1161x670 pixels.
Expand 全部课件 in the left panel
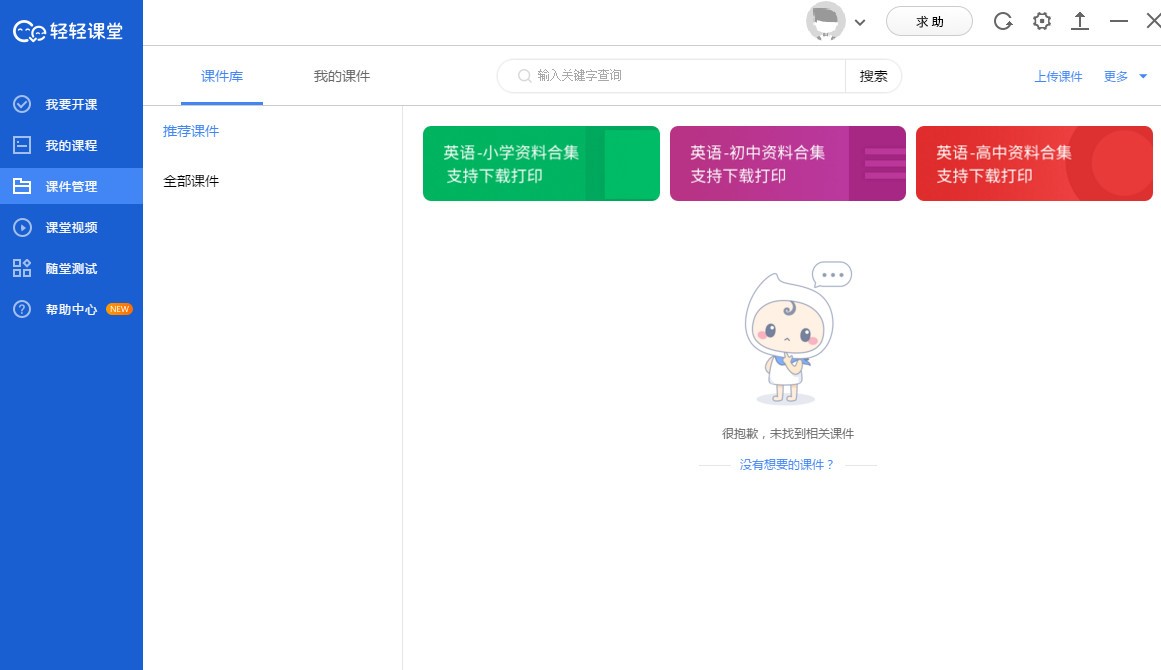[191, 181]
